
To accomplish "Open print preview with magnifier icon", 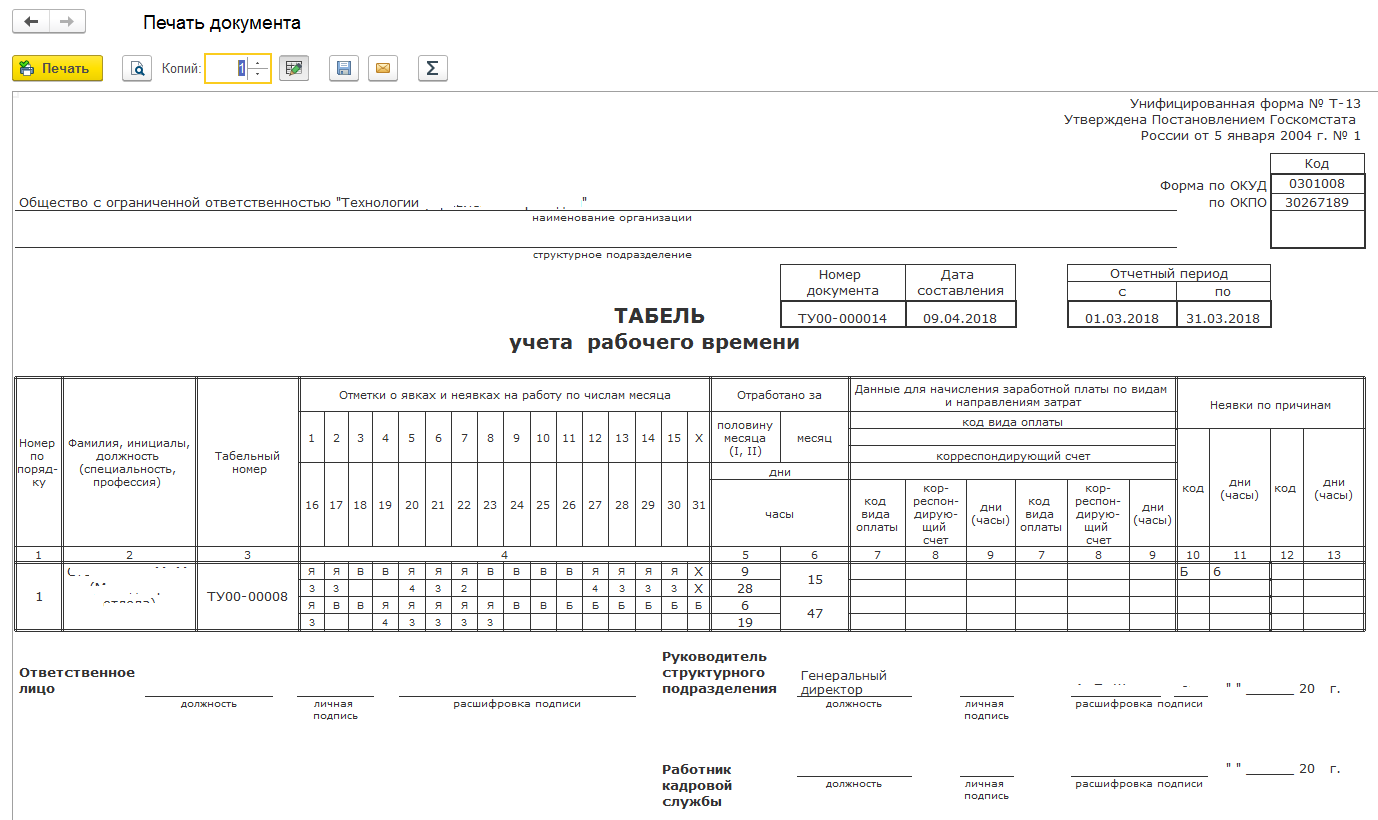I will 137,68.
